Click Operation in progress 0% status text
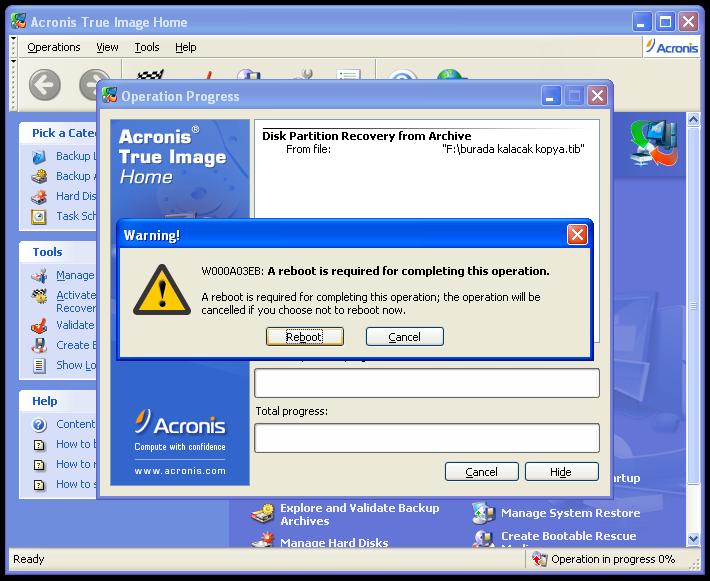 [613, 559]
